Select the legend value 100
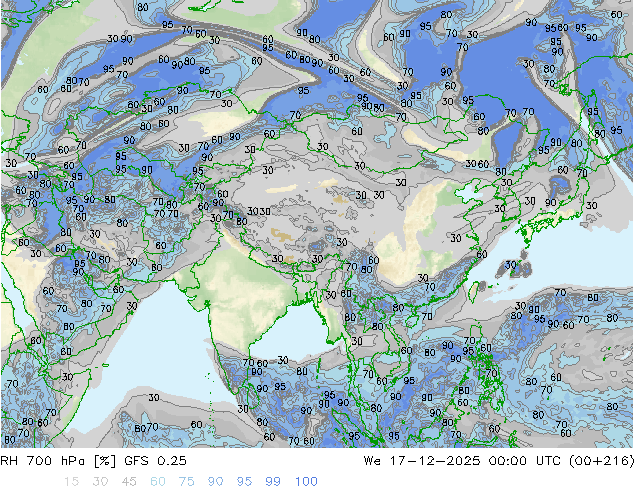 306,482
